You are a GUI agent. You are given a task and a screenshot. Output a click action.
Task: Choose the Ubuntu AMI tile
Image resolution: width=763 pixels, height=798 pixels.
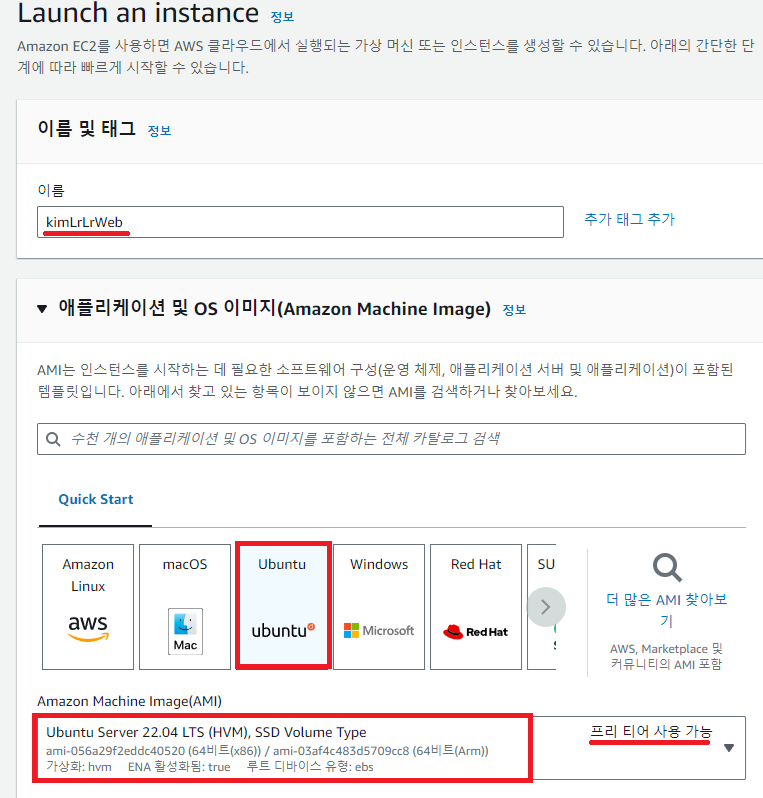coord(282,606)
